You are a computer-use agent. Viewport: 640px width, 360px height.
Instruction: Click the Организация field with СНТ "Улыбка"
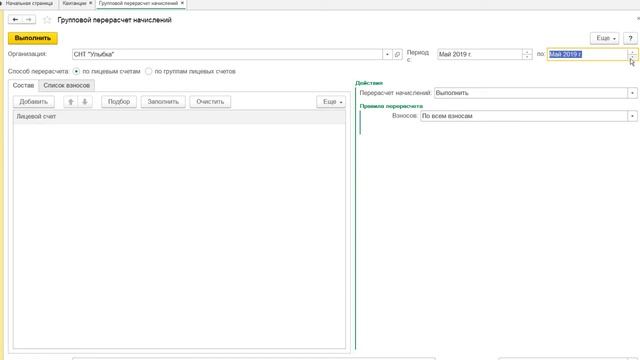(x=227, y=54)
